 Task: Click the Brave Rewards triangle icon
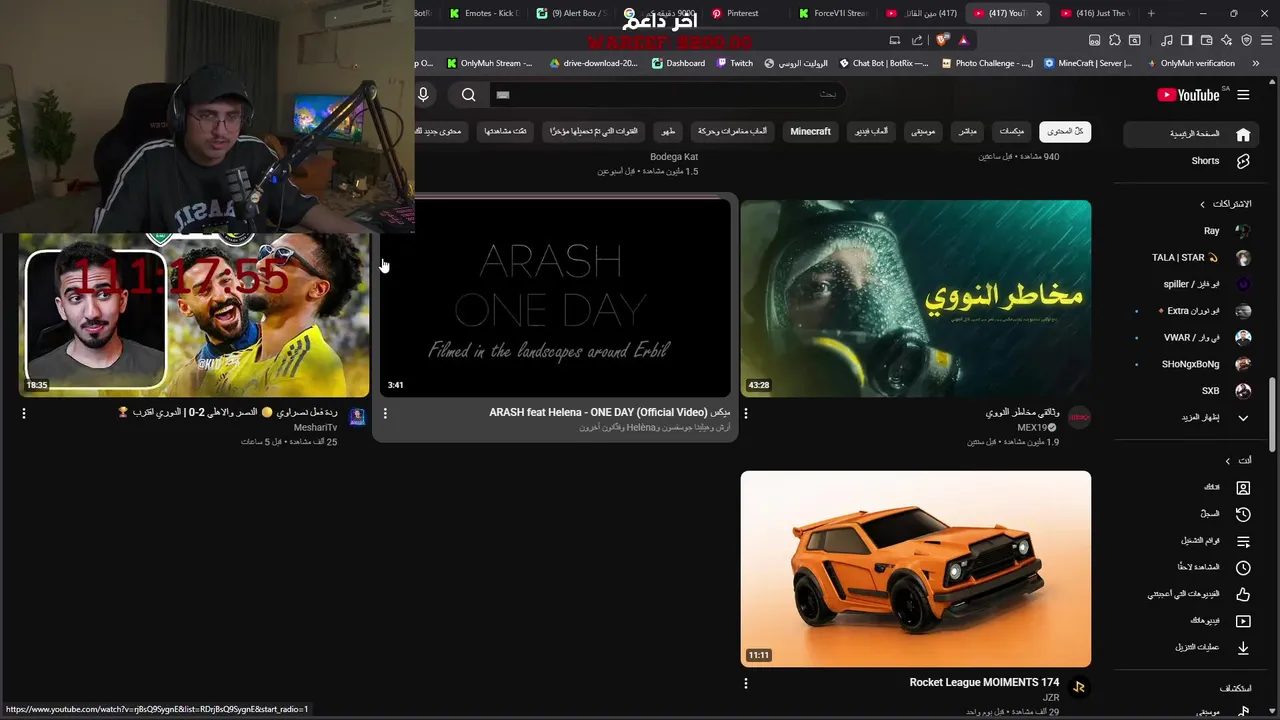(x=963, y=40)
